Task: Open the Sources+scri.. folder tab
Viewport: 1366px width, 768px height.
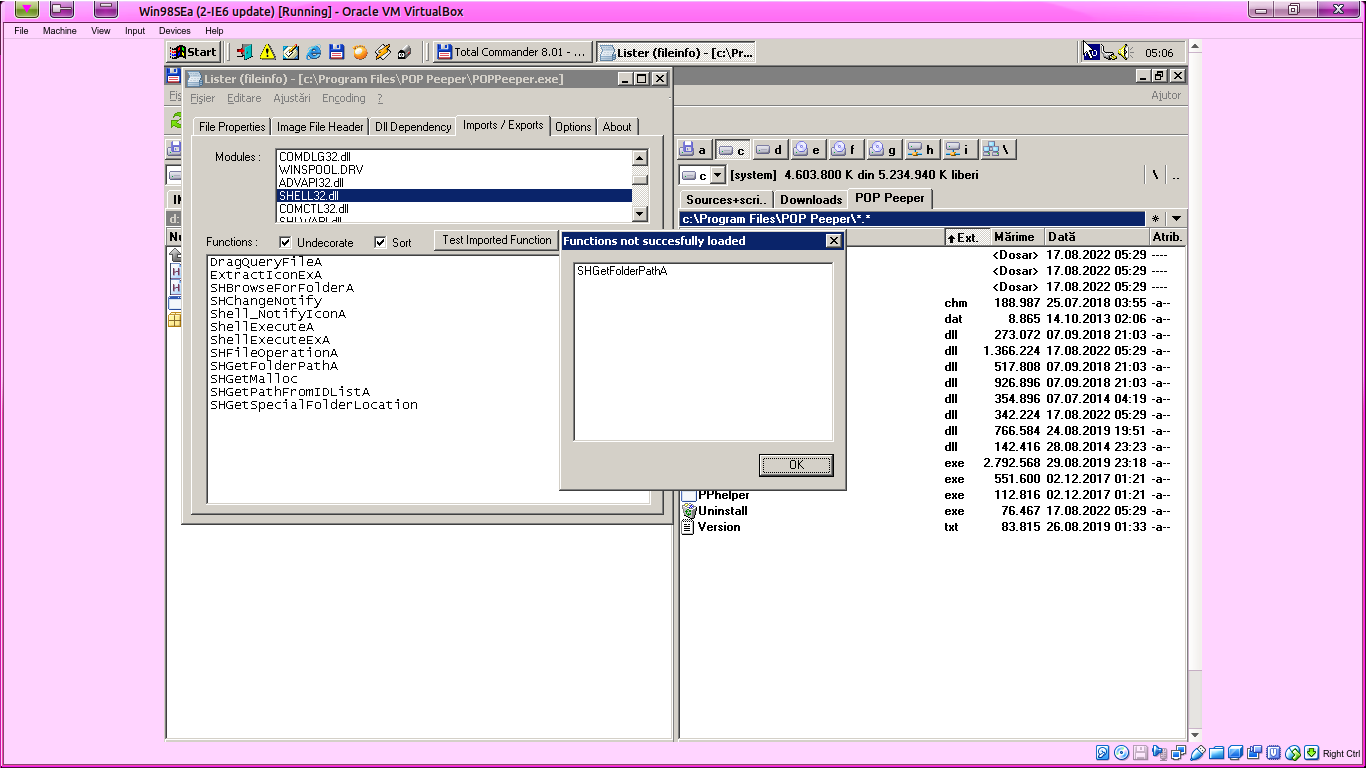Action: pyautogui.click(x=726, y=199)
